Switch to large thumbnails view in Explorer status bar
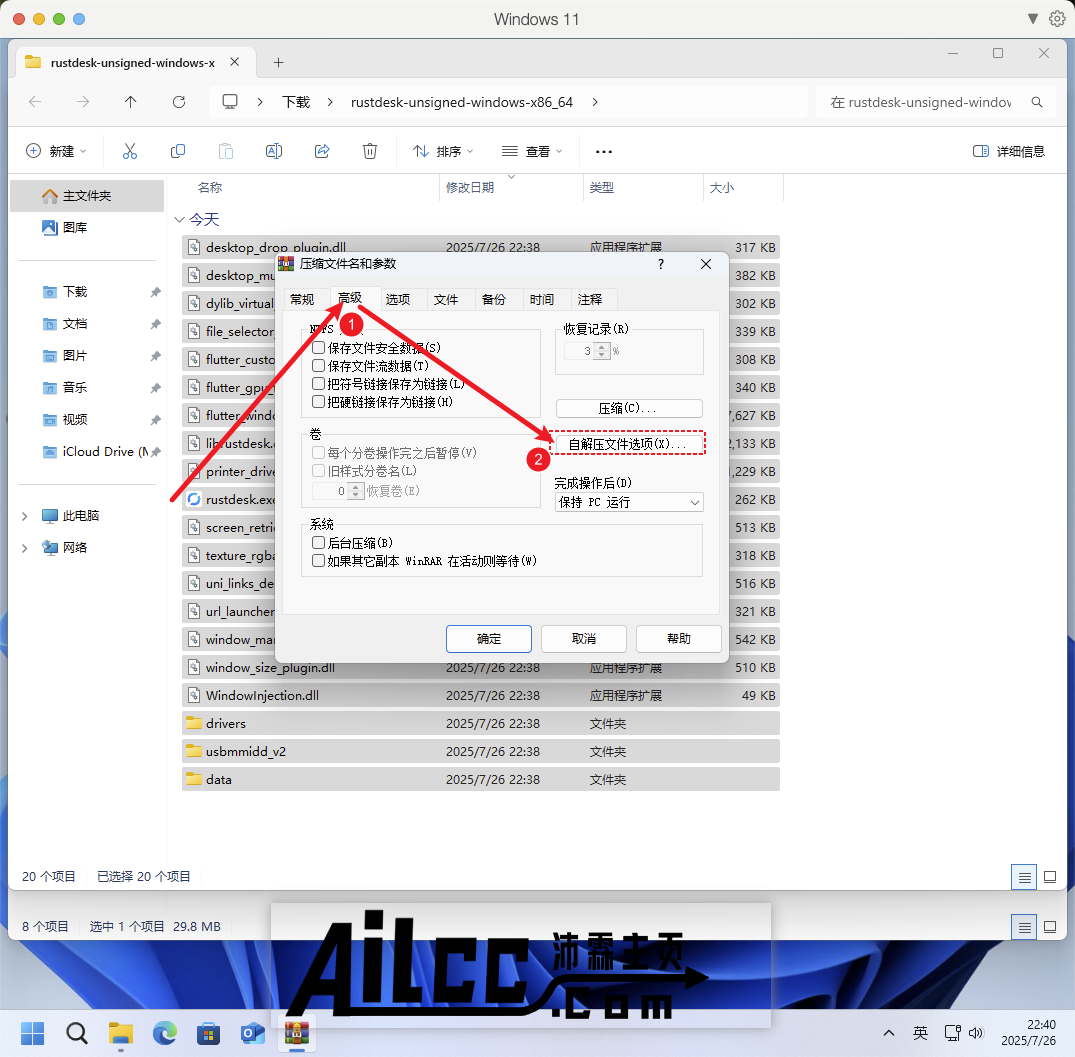 coord(1050,877)
